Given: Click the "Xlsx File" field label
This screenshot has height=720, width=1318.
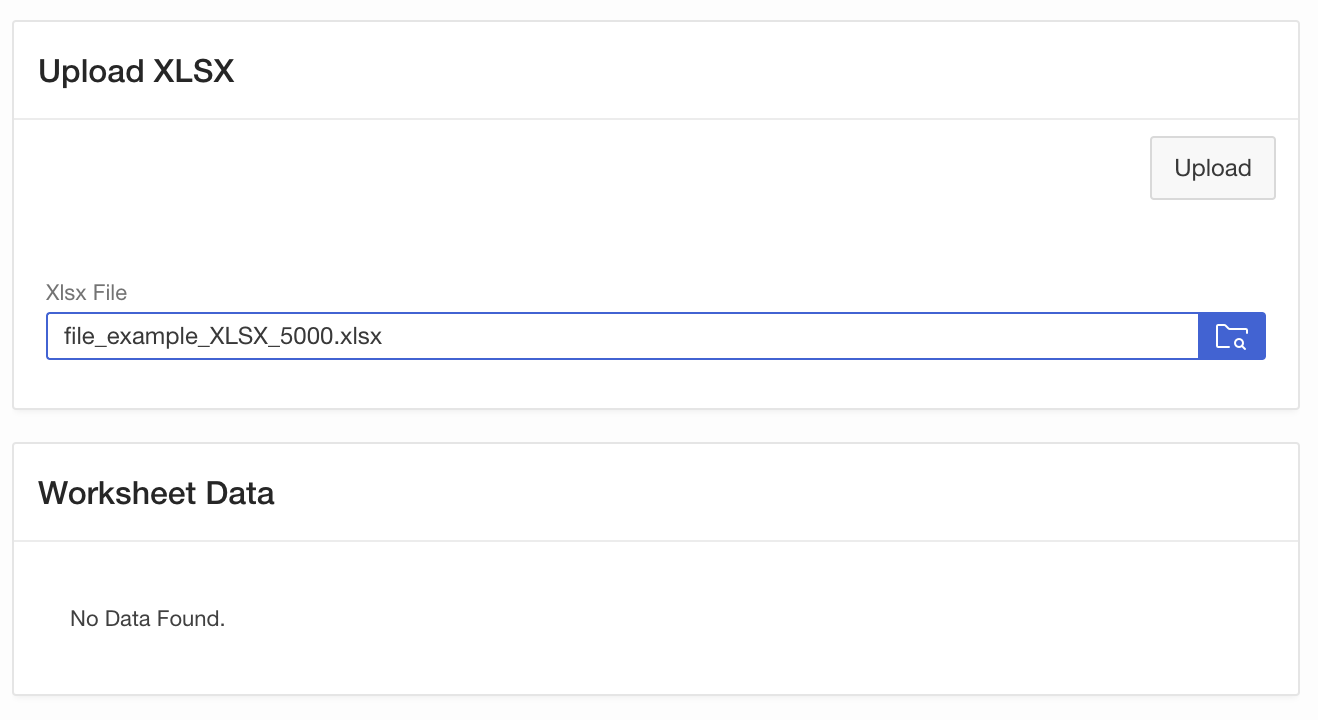Looking at the screenshot, I should pyautogui.click(x=86, y=293).
